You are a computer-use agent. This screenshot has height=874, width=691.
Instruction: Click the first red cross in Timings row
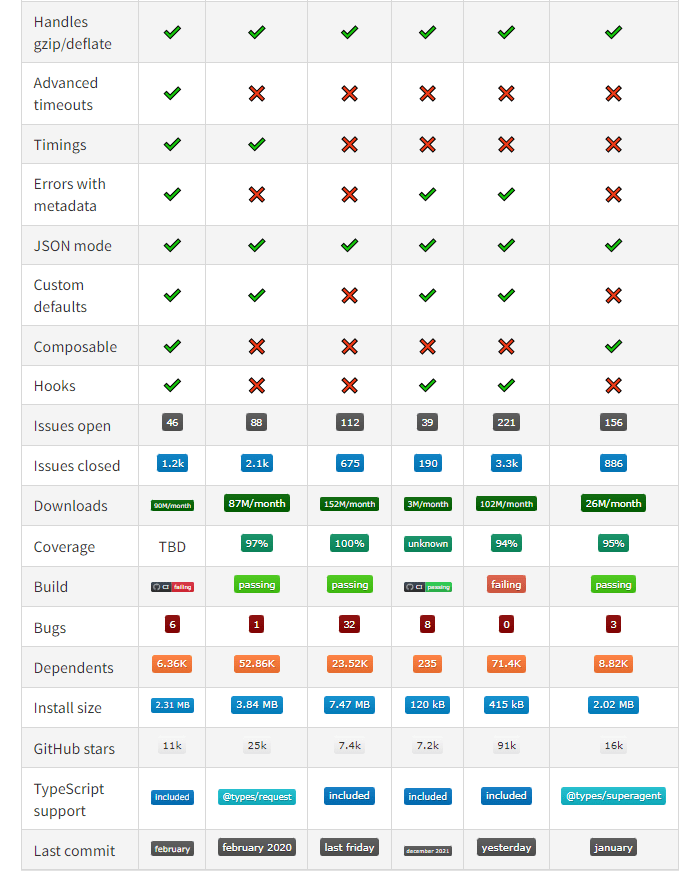349,144
